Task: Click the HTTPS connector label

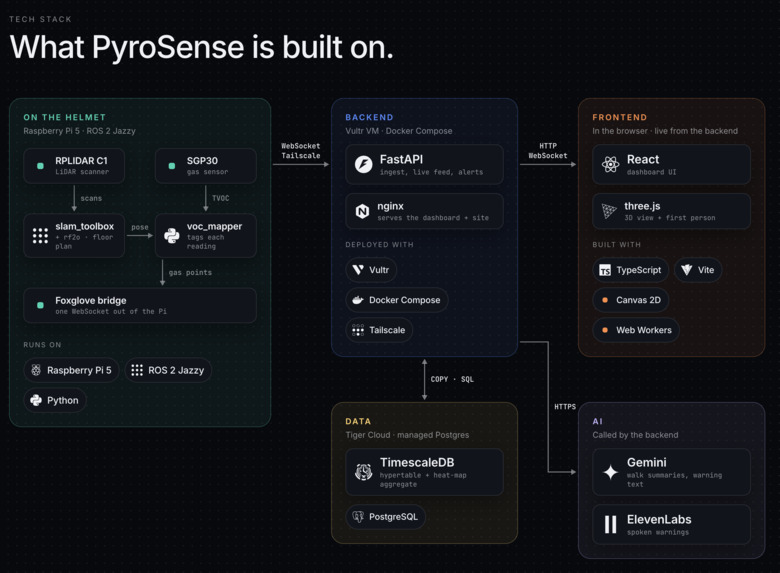Action: pyautogui.click(x=565, y=406)
